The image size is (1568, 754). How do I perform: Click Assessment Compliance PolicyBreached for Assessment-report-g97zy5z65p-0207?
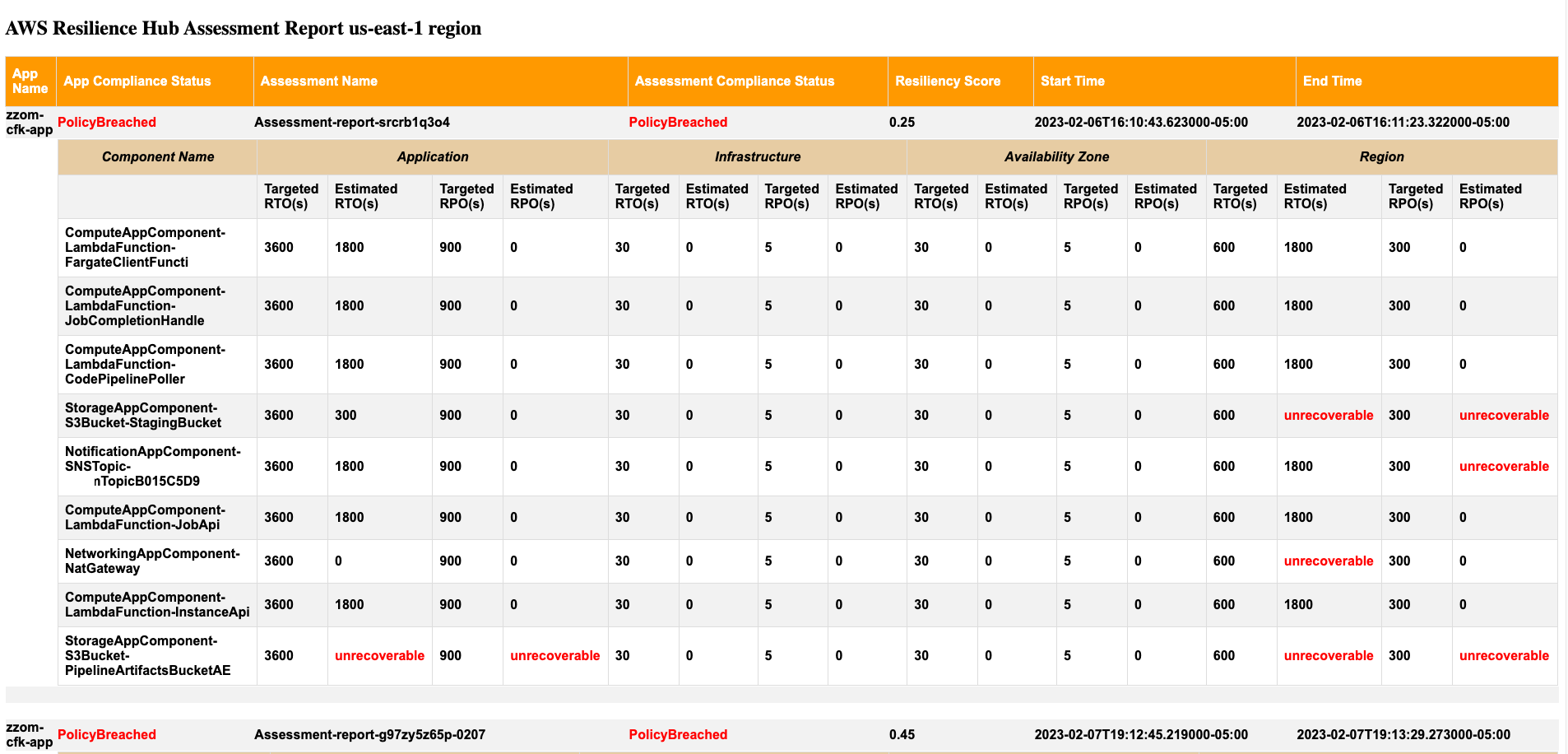[x=678, y=735]
